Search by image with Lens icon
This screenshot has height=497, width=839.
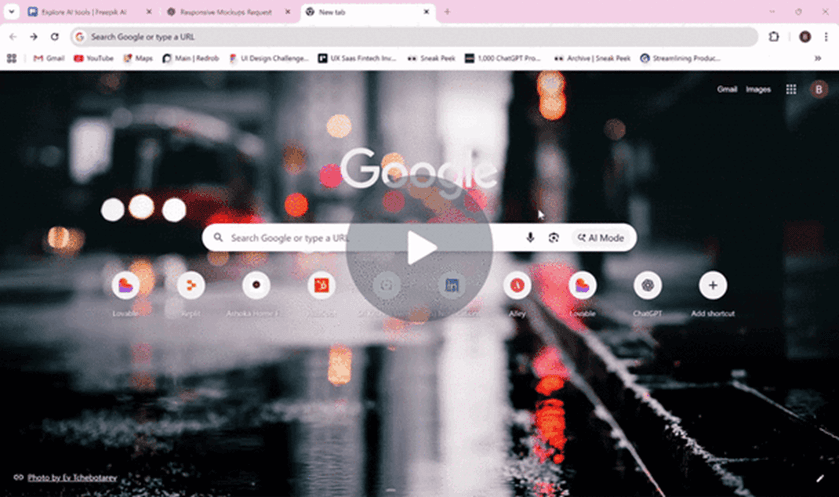click(554, 238)
